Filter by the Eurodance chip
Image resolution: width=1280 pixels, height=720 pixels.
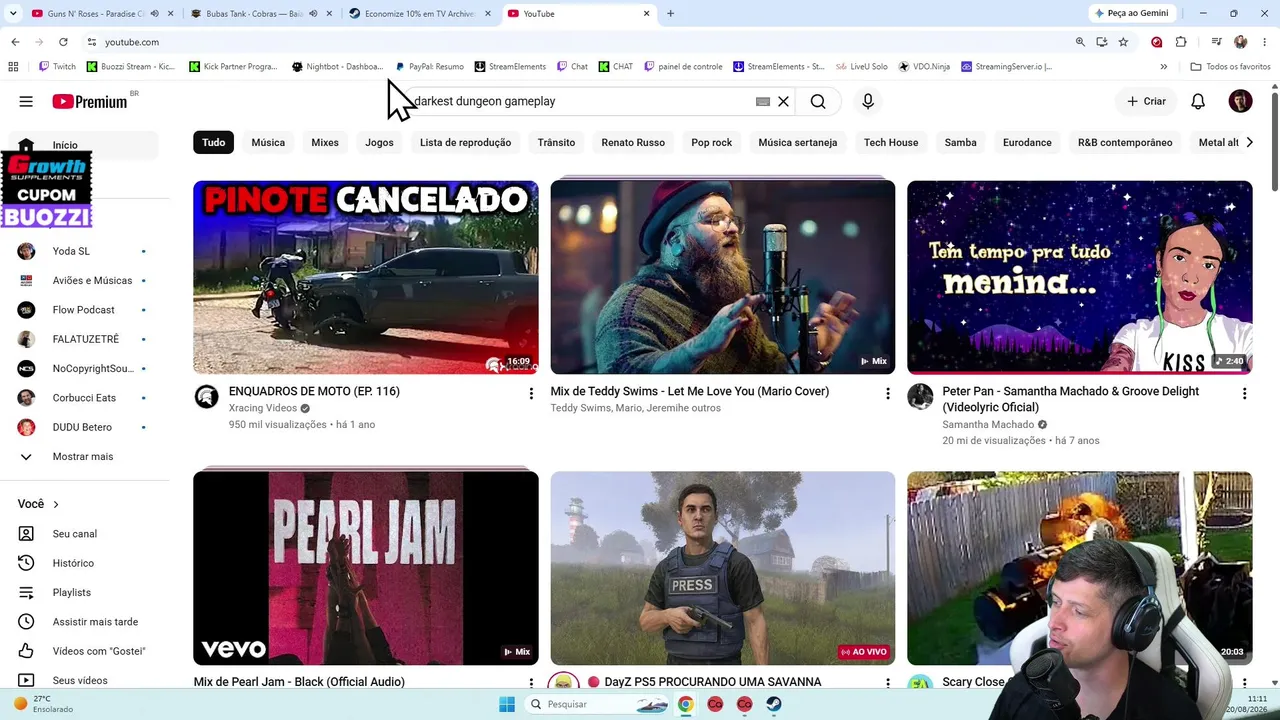1027,142
